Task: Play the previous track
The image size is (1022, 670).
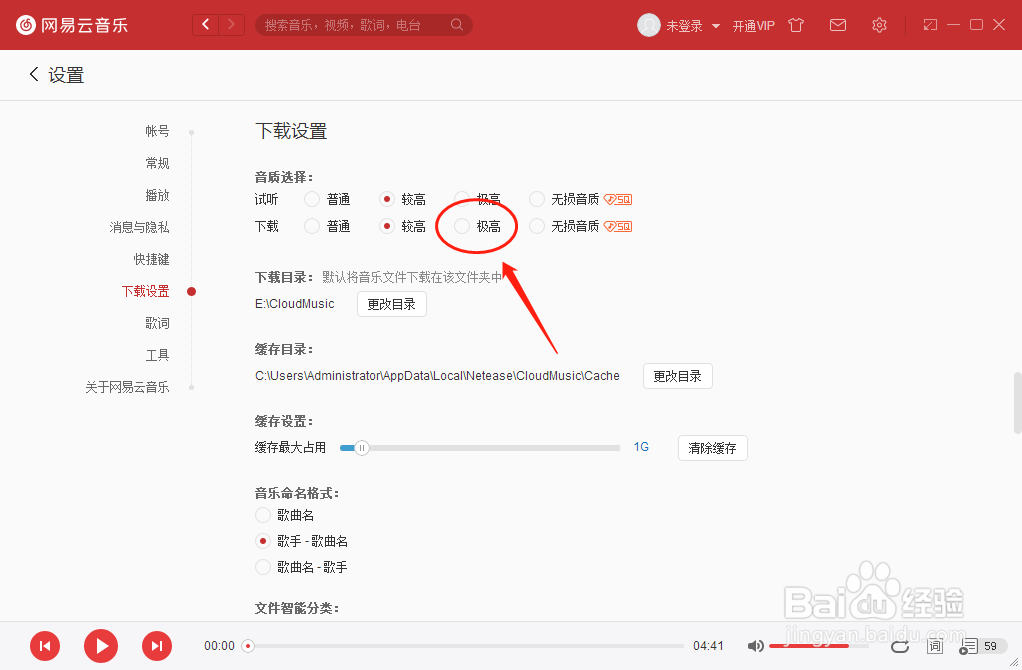Action: click(45, 646)
